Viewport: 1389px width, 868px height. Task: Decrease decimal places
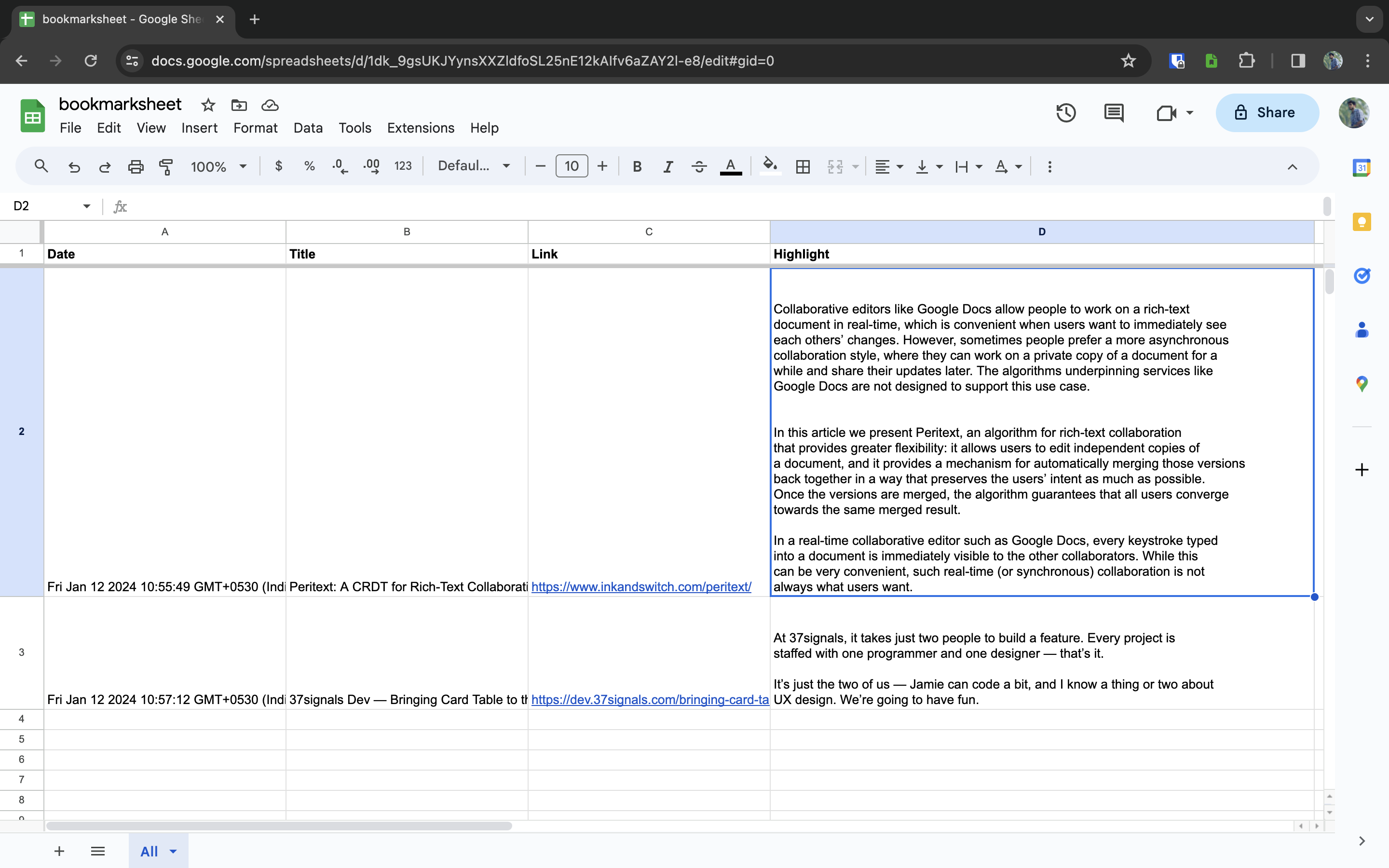(340, 166)
